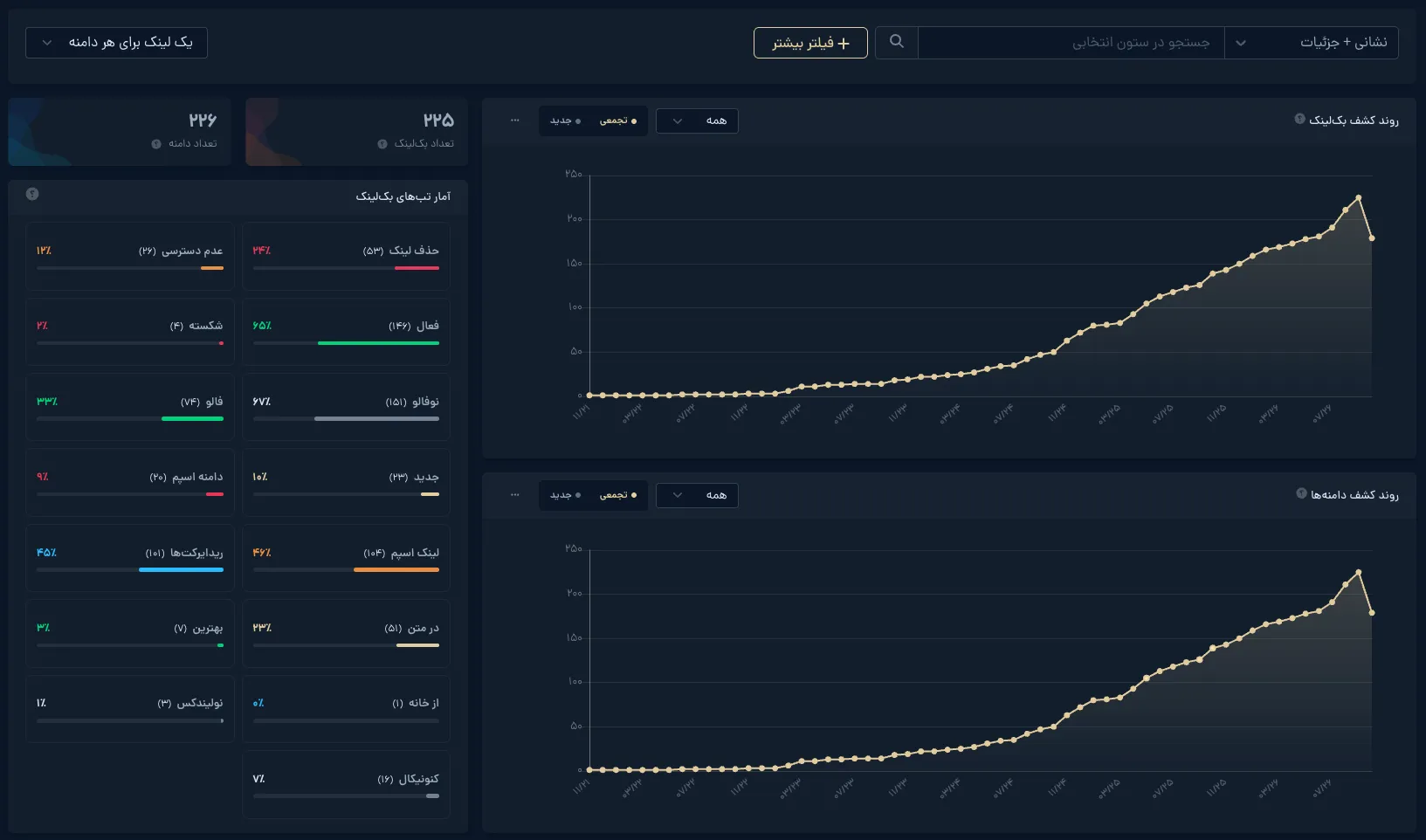The width and height of the screenshot is (1426, 840).
Task: Select تجمعی mode in backlink discovery chart
Action: (x=618, y=120)
